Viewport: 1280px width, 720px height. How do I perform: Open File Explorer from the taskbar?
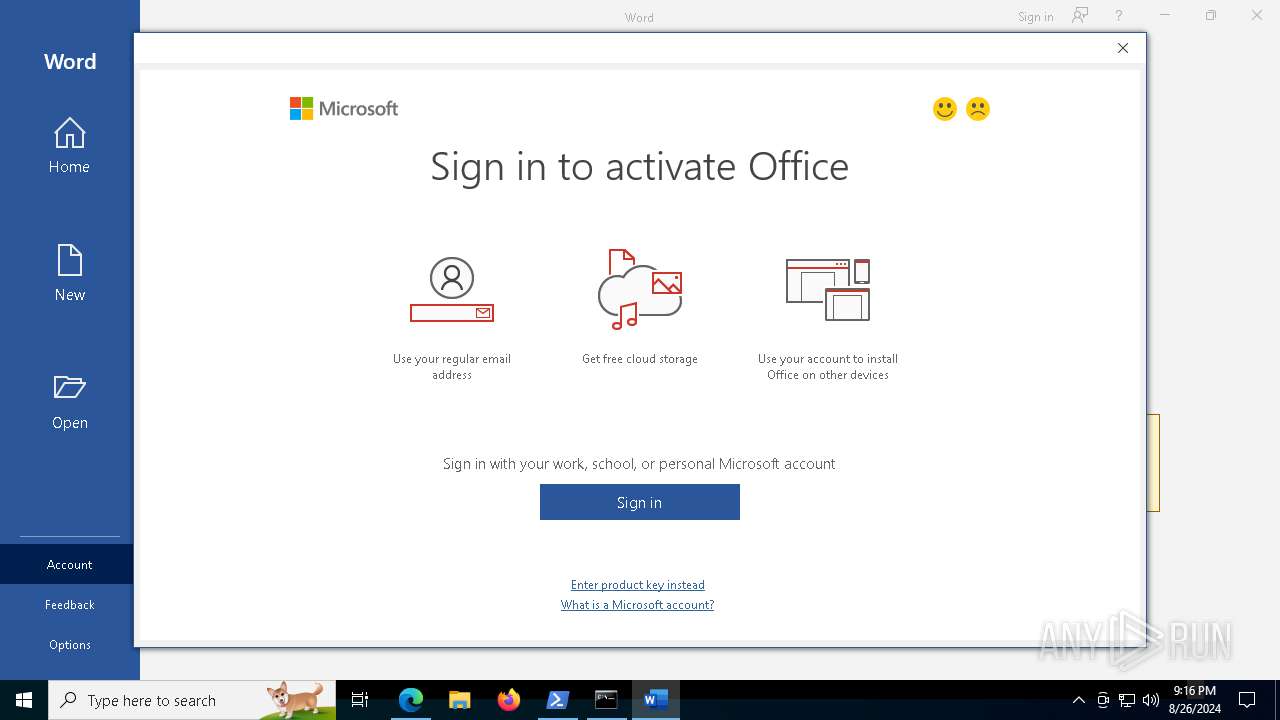coord(459,700)
